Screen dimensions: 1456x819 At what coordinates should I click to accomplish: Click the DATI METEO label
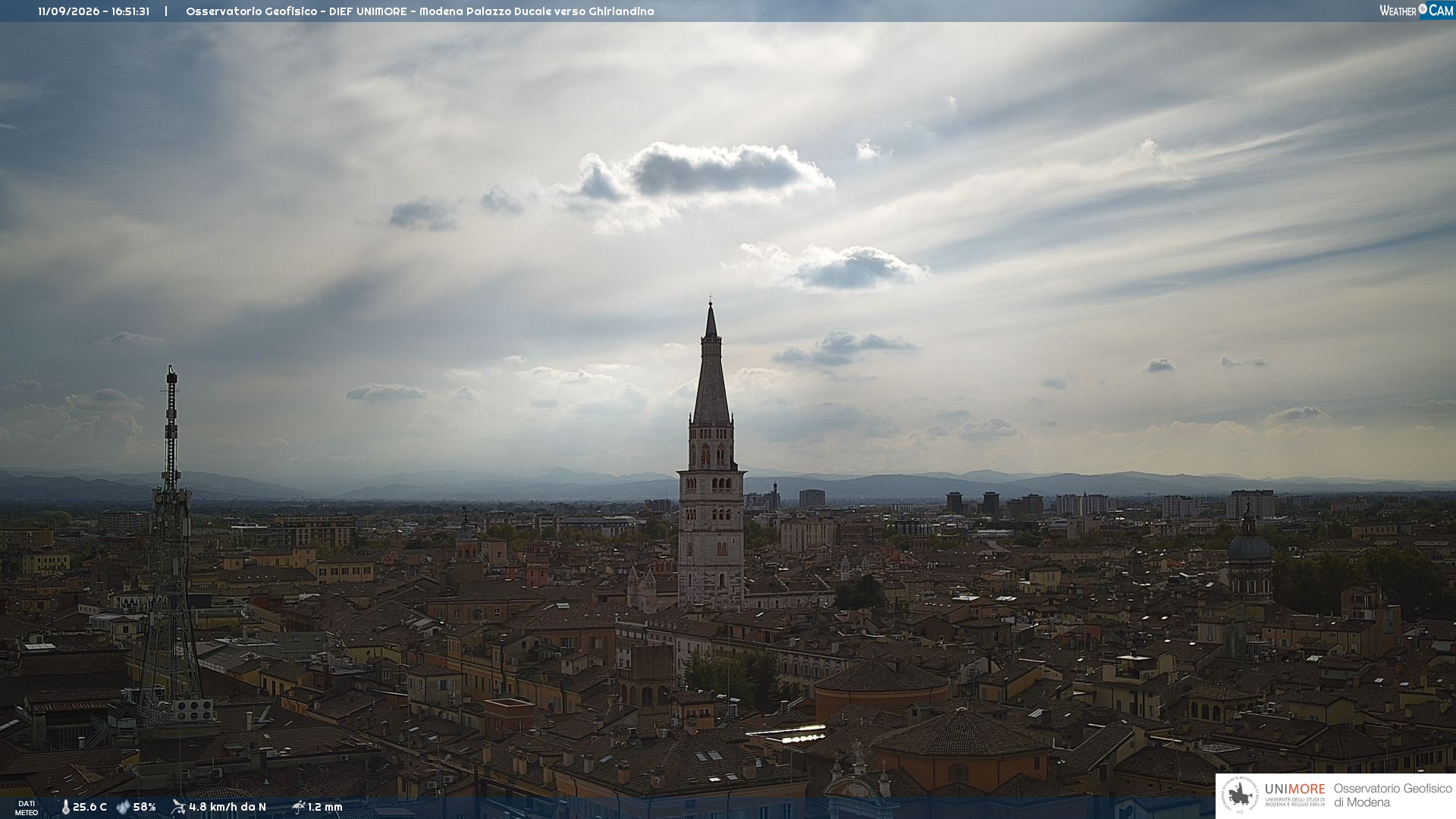pos(27,808)
